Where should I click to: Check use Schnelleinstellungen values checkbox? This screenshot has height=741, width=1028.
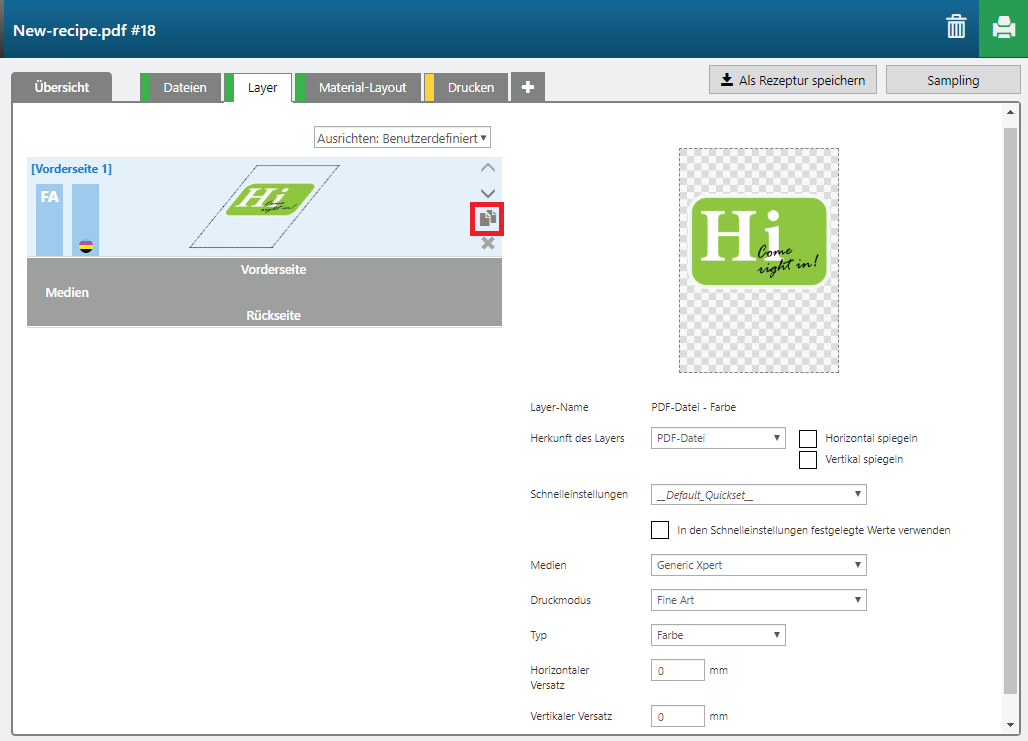[x=660, y=530]
